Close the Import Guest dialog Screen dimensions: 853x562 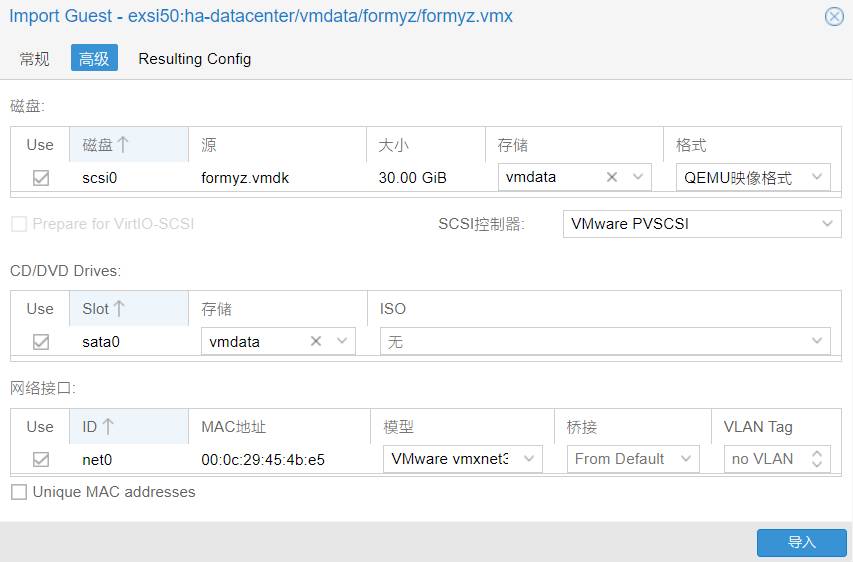pyautogui.click(x=833, y=17)
